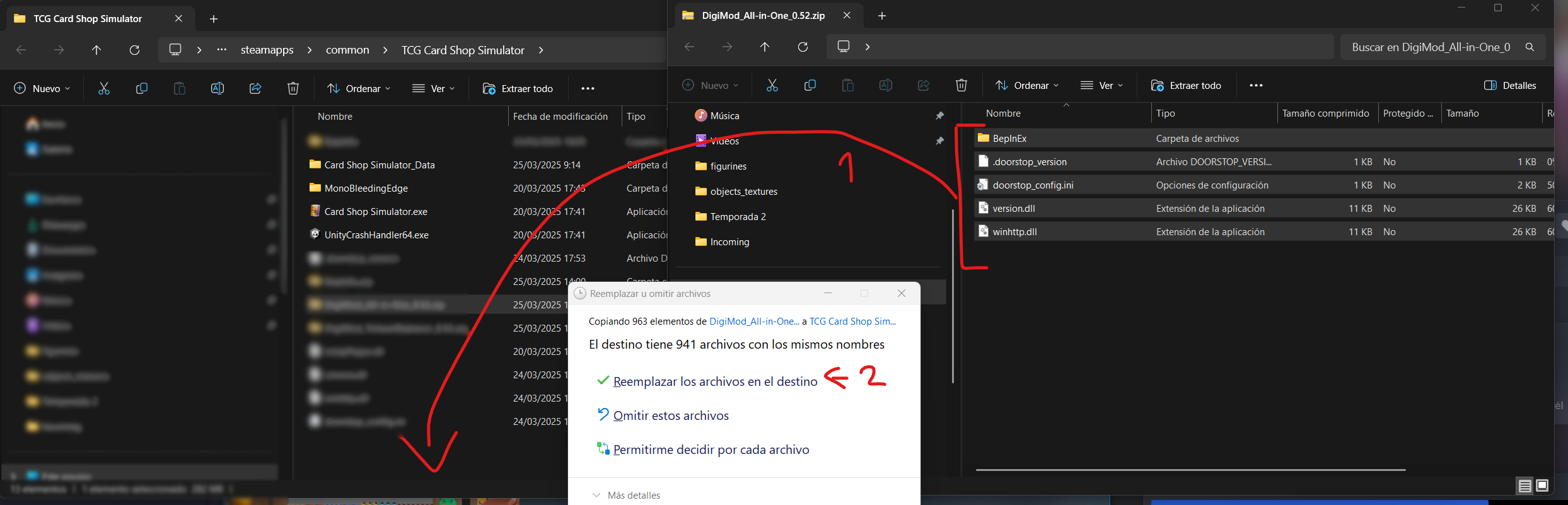Toggle the Detalles pane in DigiMod window
Viewport: 1568px width, 505px height.
pos(1510,85)
